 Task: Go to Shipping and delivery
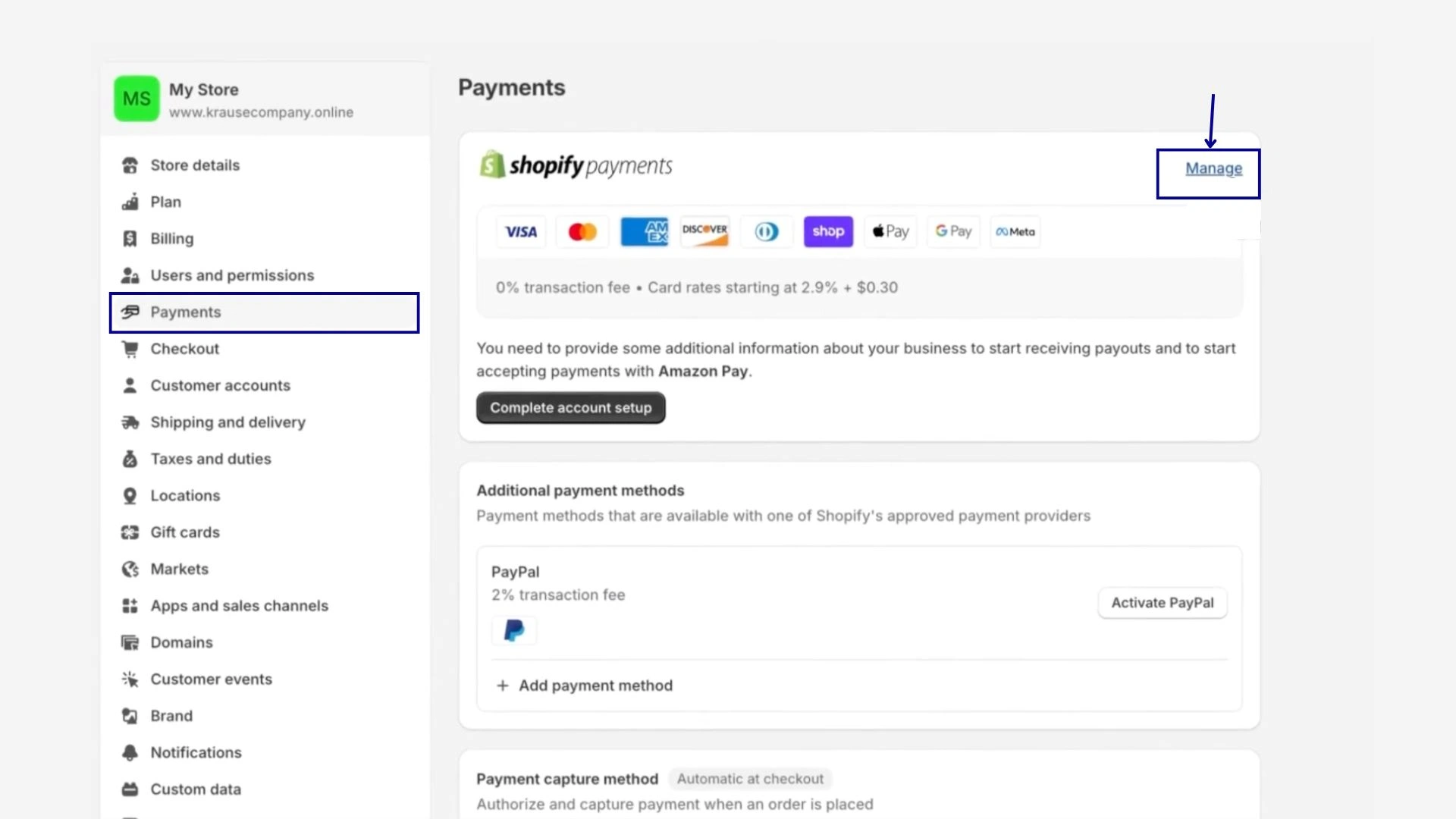tap(227, 422)
